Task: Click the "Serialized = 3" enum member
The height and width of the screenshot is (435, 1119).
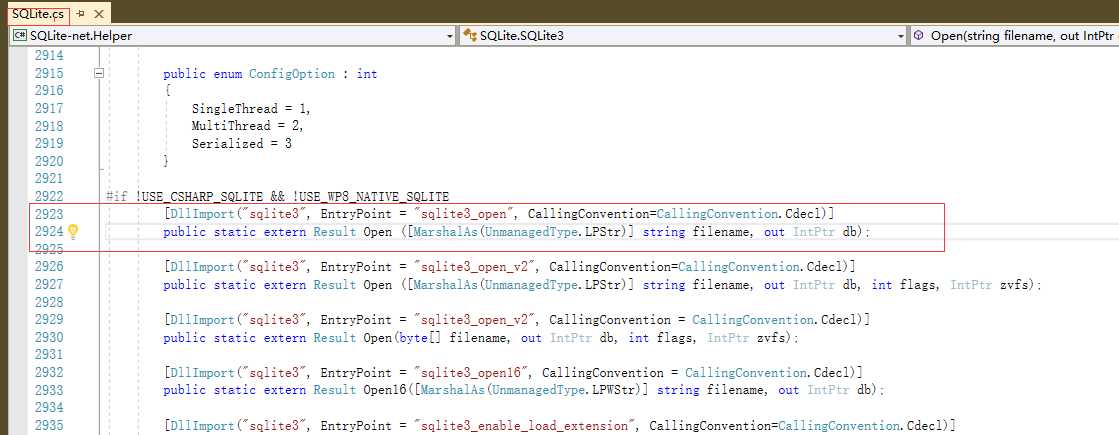Action: tap(241, 143)
